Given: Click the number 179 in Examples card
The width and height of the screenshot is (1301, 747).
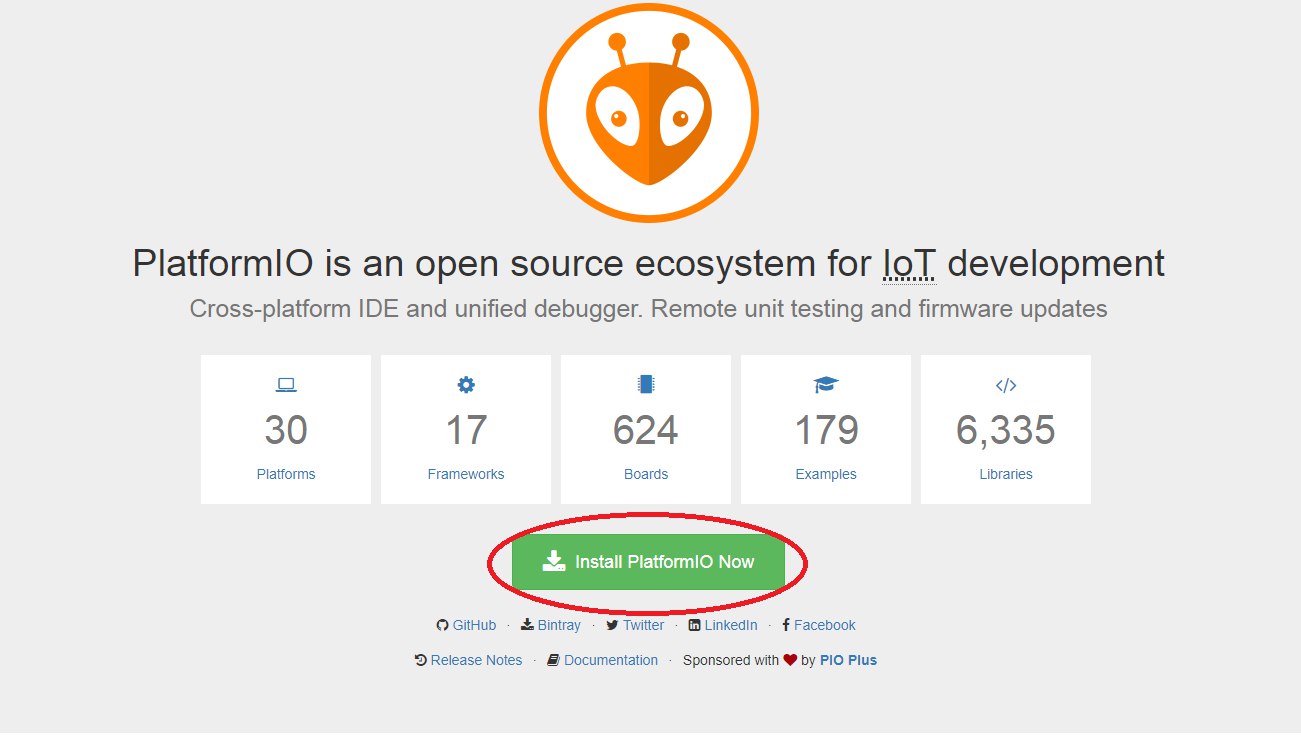Looking at the screenshot, I should pos(826,430).
